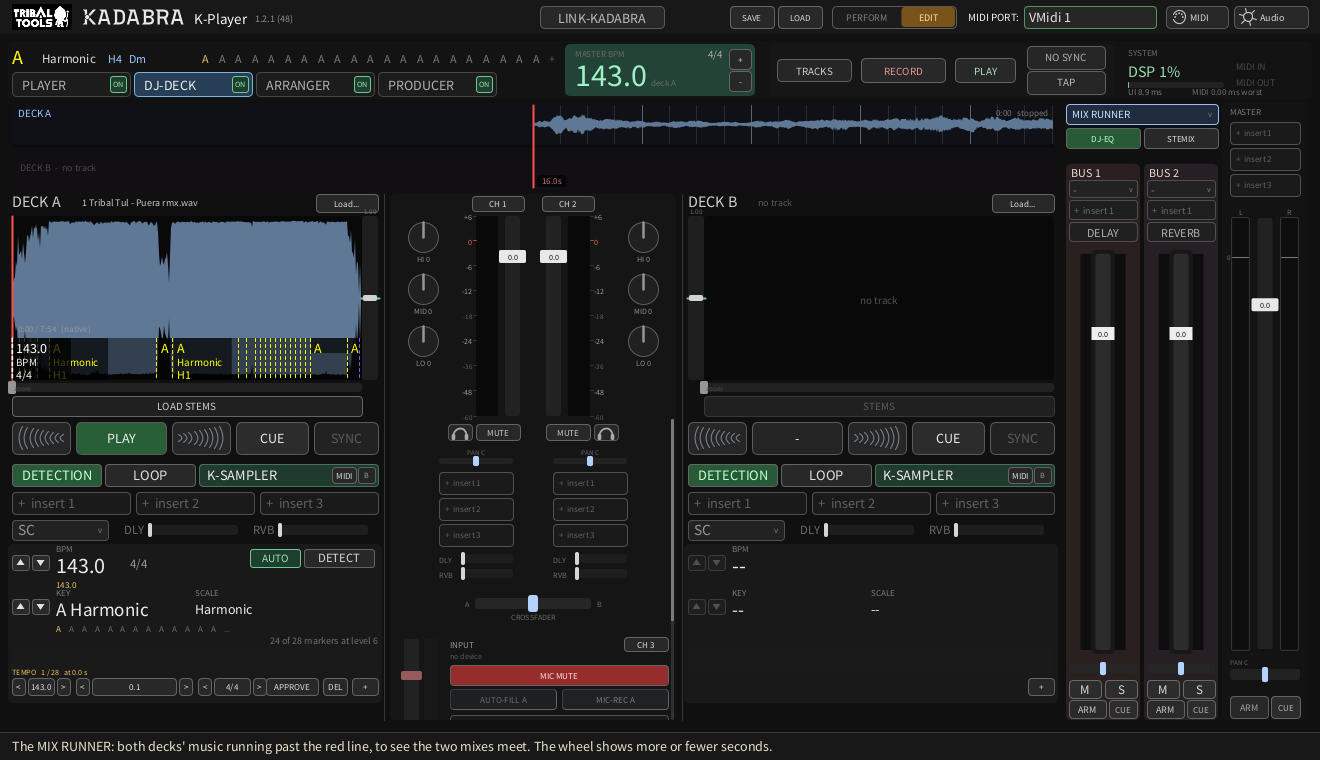Click the Deck A overview waveform in Mix Runner

[x=793, y=126]
